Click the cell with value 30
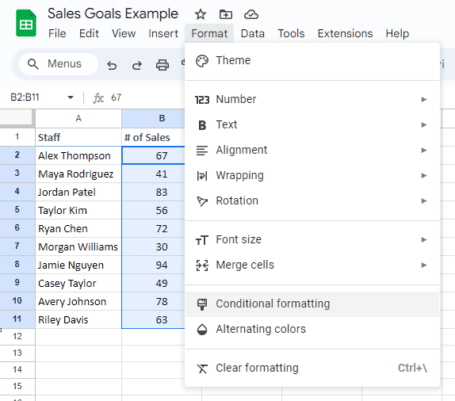 [153, 247]
